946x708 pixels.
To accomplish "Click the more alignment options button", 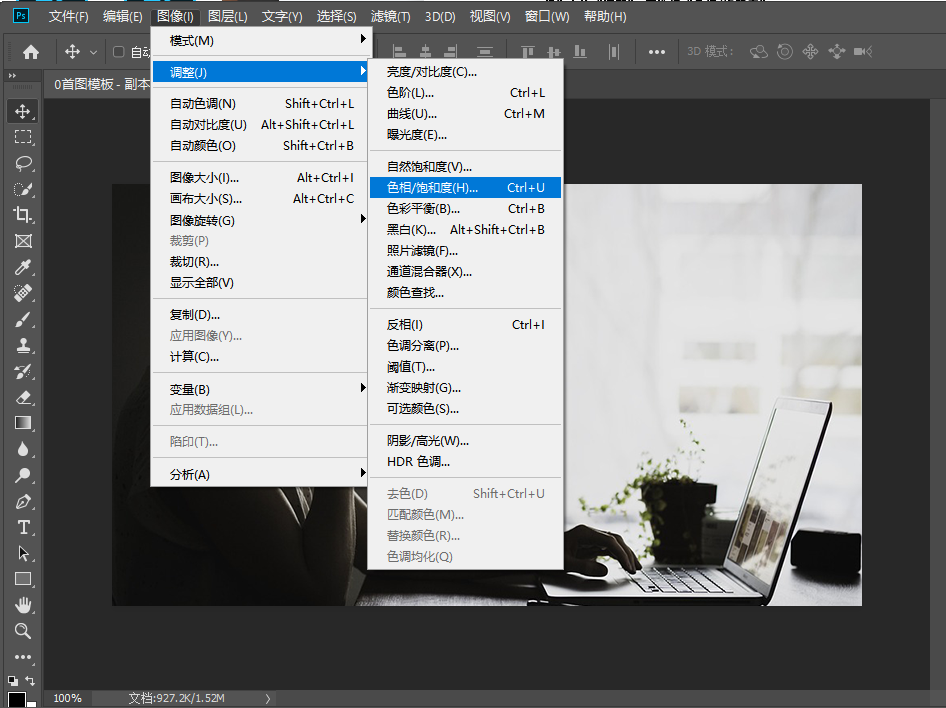I will [x=657, y=51].
